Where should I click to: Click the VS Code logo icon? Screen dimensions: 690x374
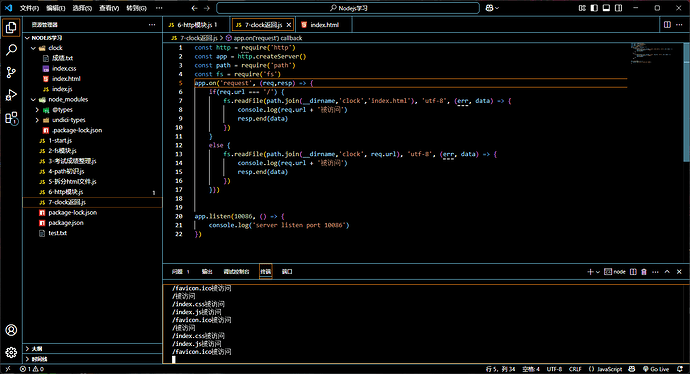[8, 8]
